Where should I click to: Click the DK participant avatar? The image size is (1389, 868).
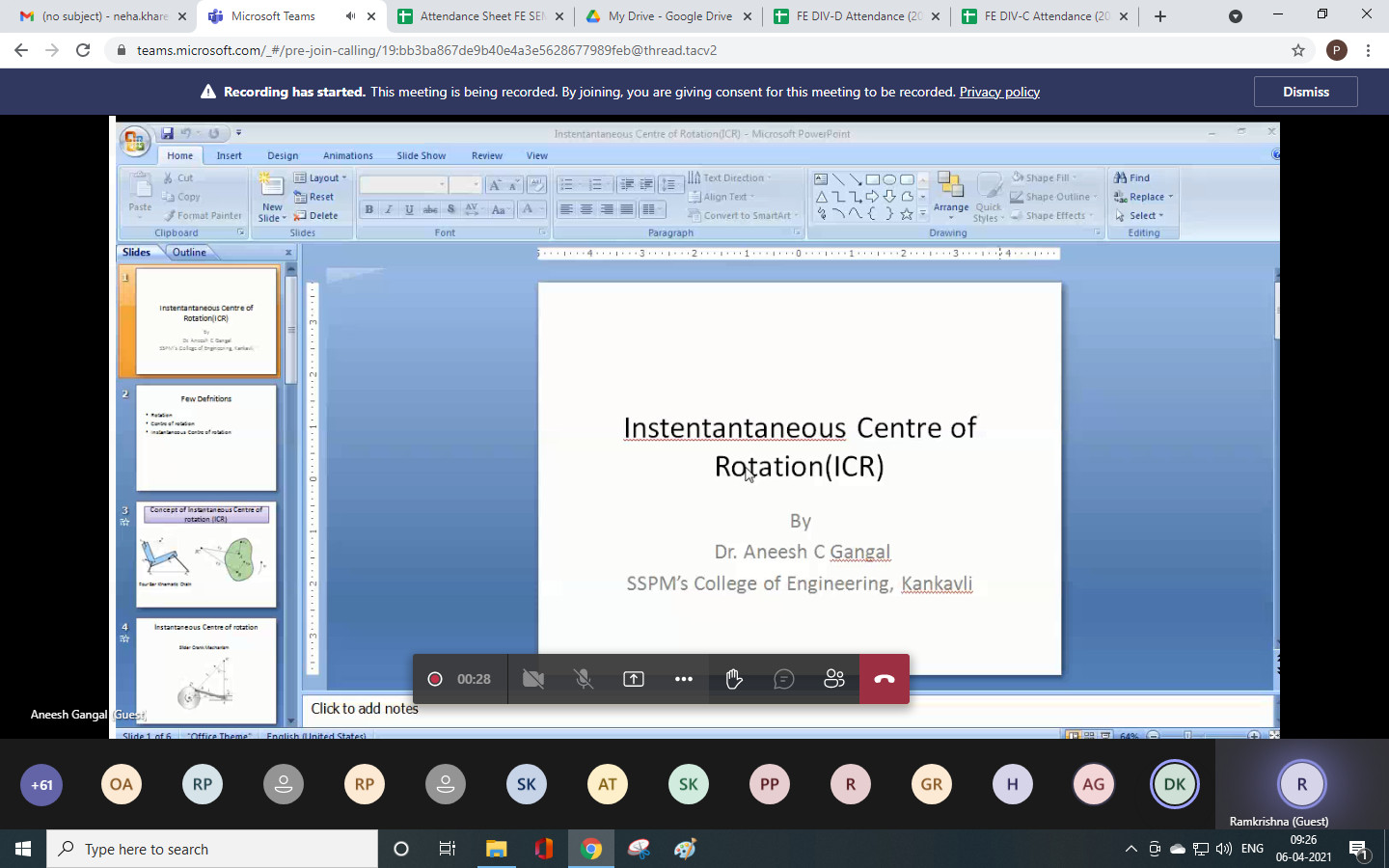pos(1174,784)
